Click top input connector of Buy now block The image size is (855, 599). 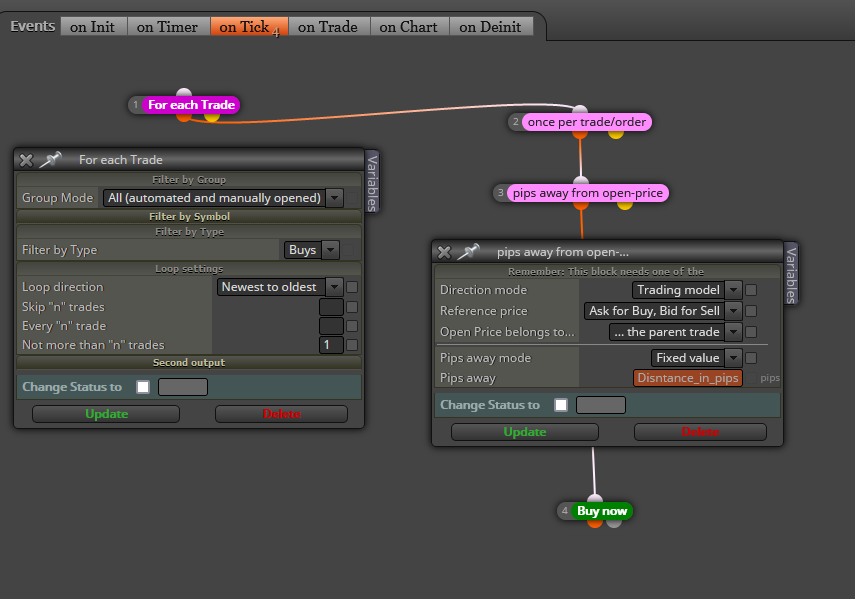(595, 499)
